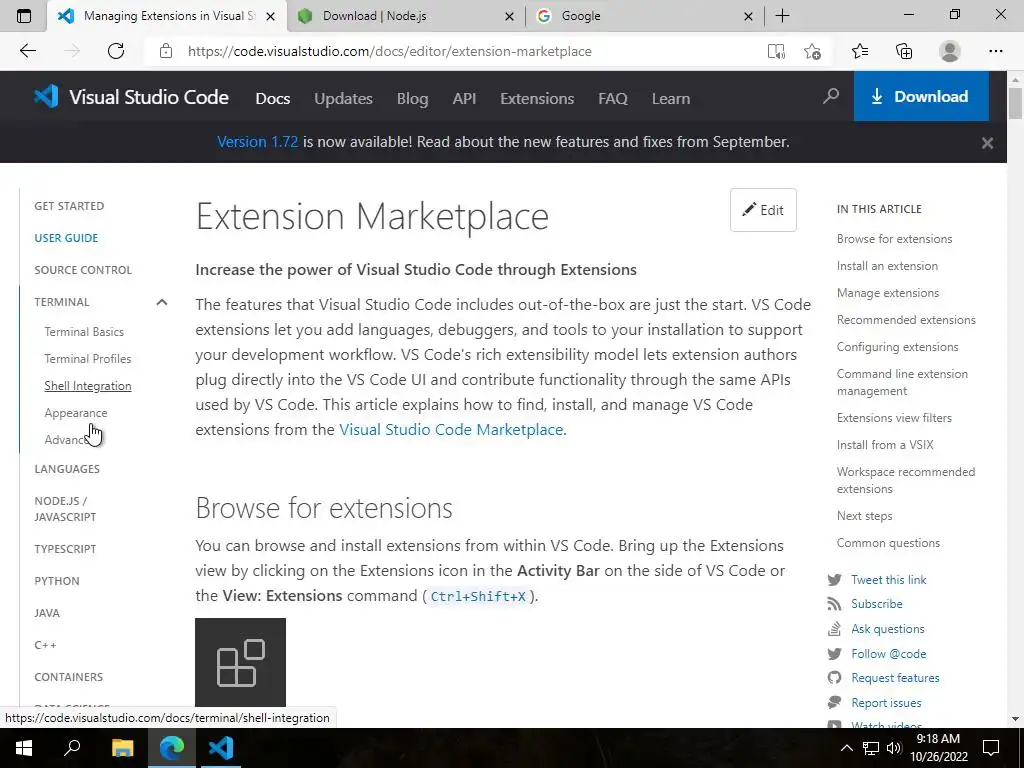
Task: Click the Edit page button
Action: [763, 210]
